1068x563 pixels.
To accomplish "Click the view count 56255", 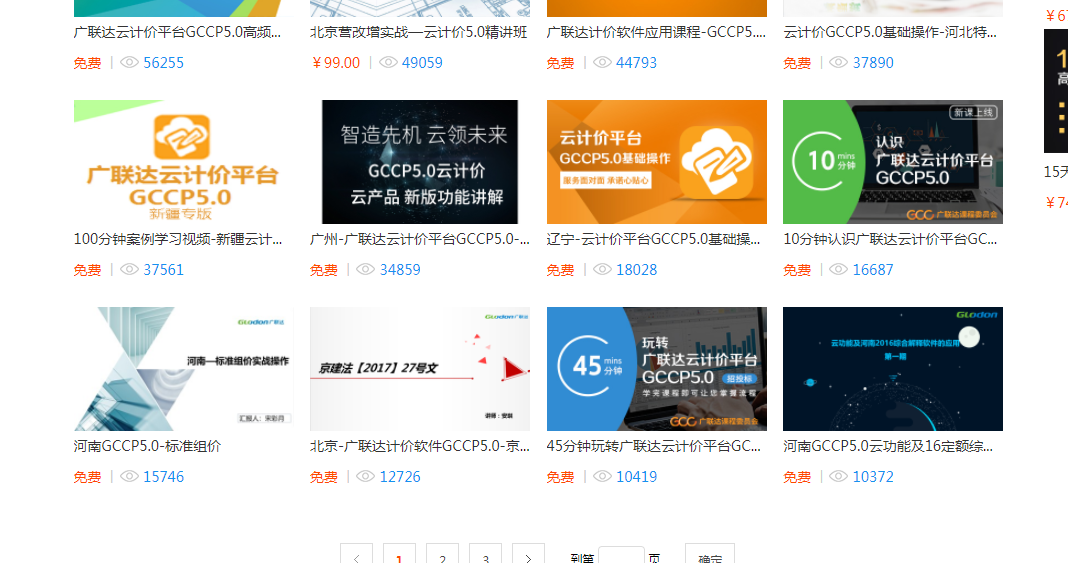I will click(163, 63).
